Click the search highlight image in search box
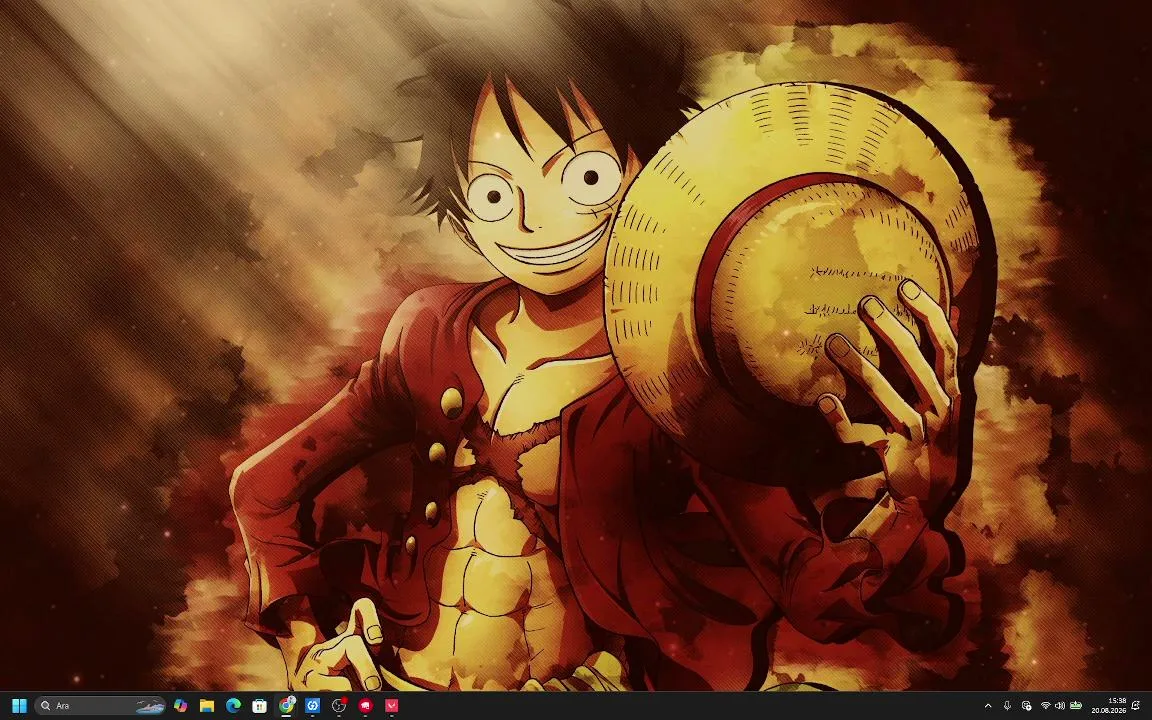The image size is (1152, 720). pyautogui.click(x=150, y=707)
